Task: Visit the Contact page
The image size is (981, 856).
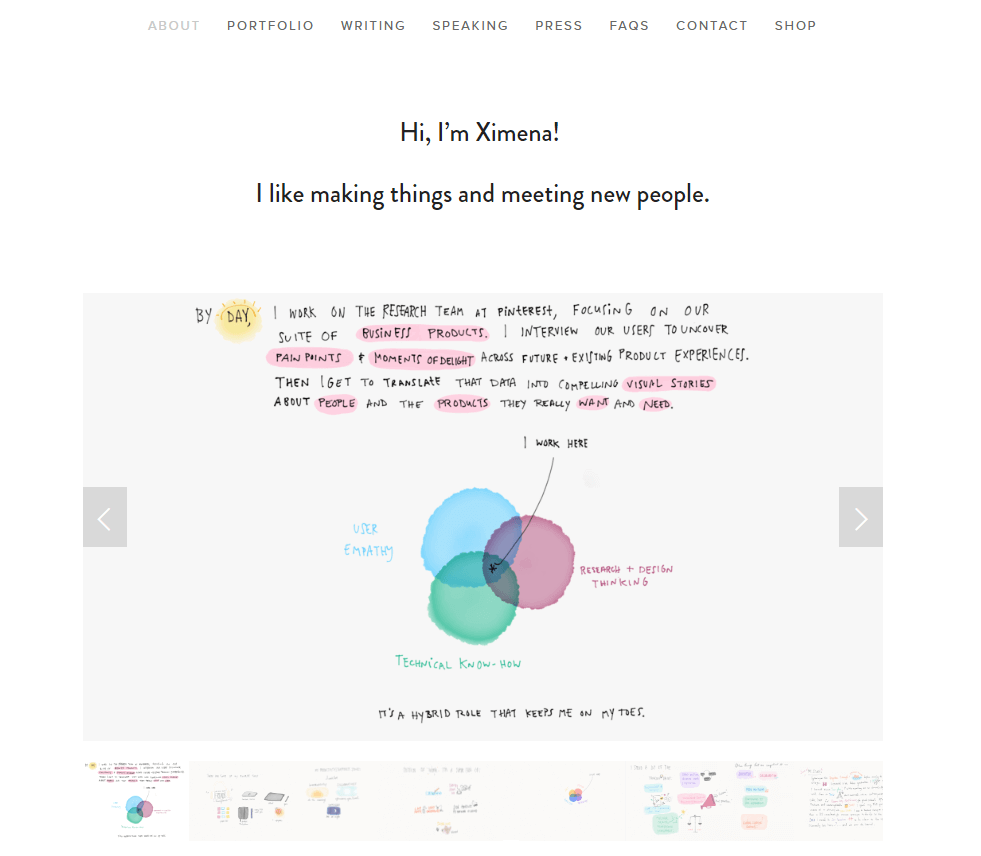Action: (x=711, y=26)
